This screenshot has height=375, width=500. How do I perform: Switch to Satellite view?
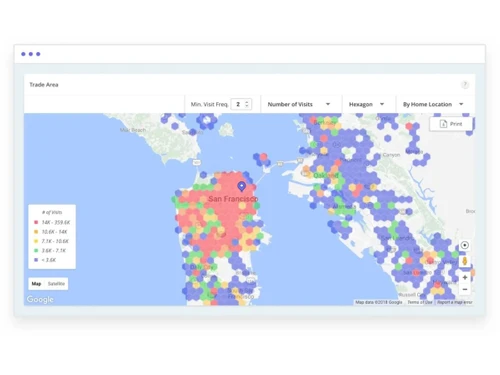click(x=56, y=284)
